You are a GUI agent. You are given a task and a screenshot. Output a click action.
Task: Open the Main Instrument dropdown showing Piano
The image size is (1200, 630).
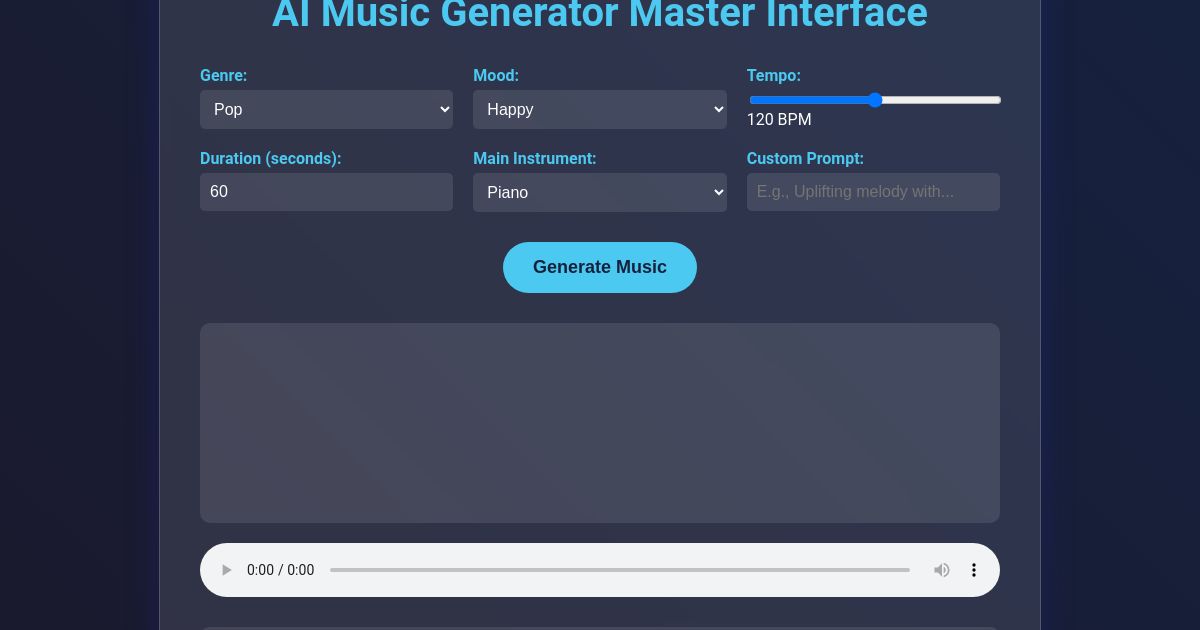pyautogui.click(x=600, y=192)
